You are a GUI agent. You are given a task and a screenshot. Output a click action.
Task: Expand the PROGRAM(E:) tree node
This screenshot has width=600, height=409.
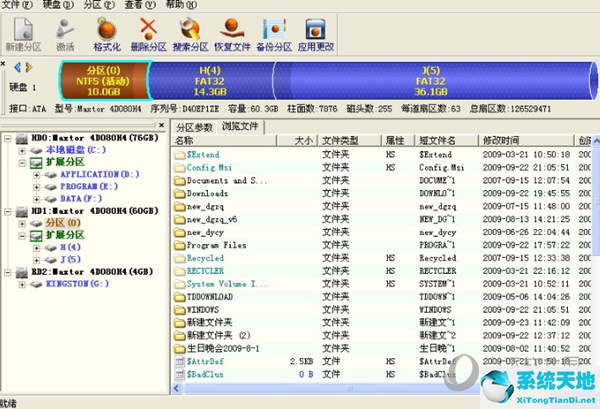(36, 187)
